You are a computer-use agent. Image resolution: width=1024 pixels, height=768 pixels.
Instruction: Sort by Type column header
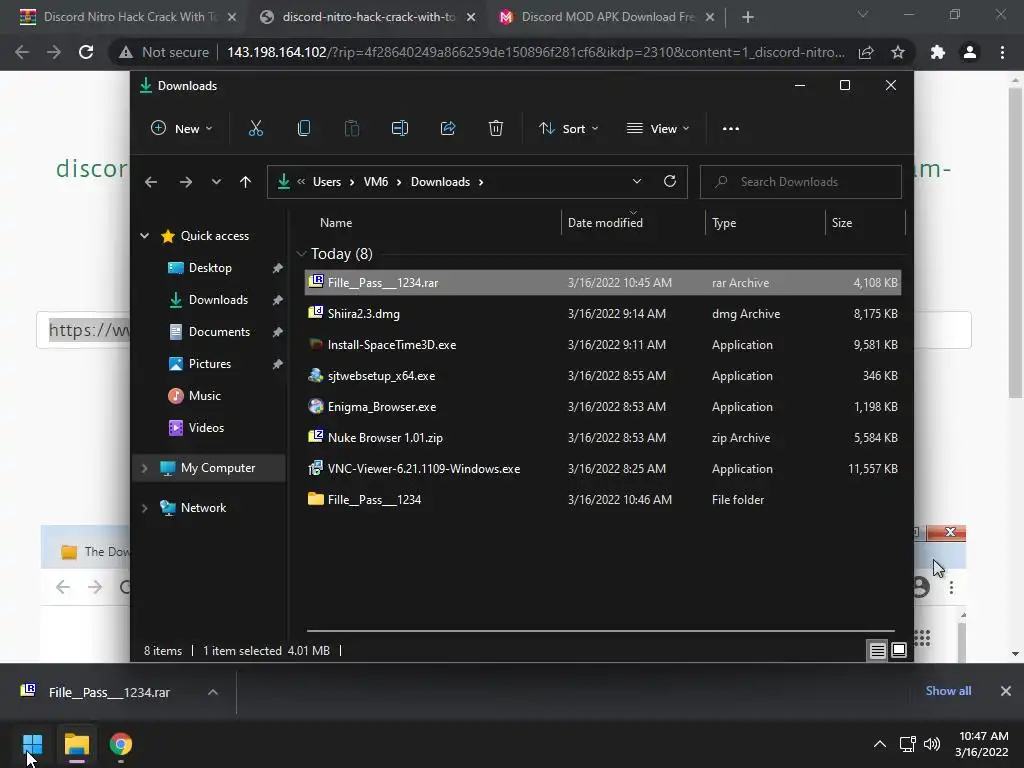(724, 223)
